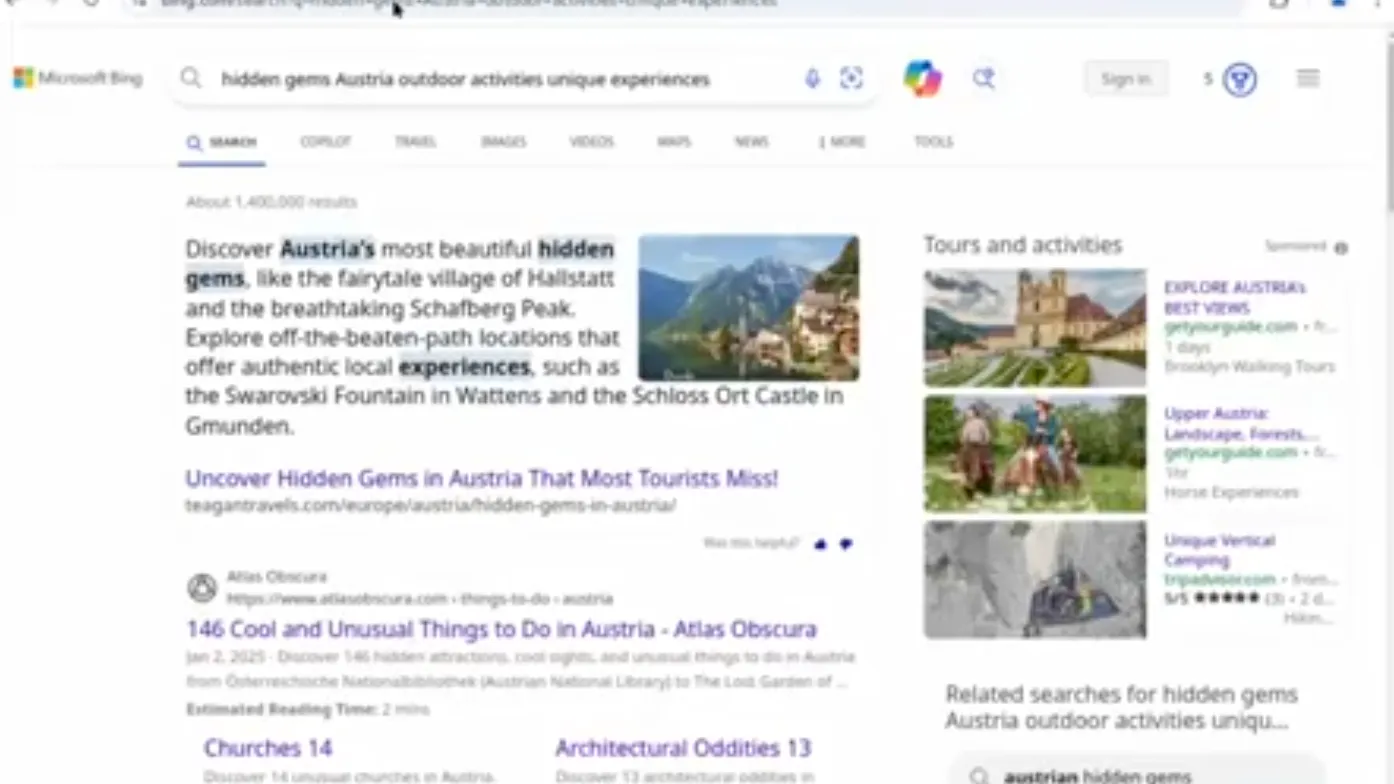The image size is (1394, 784).
Task: Click the microphone voice search icon
Action: [x=812, y=79]
